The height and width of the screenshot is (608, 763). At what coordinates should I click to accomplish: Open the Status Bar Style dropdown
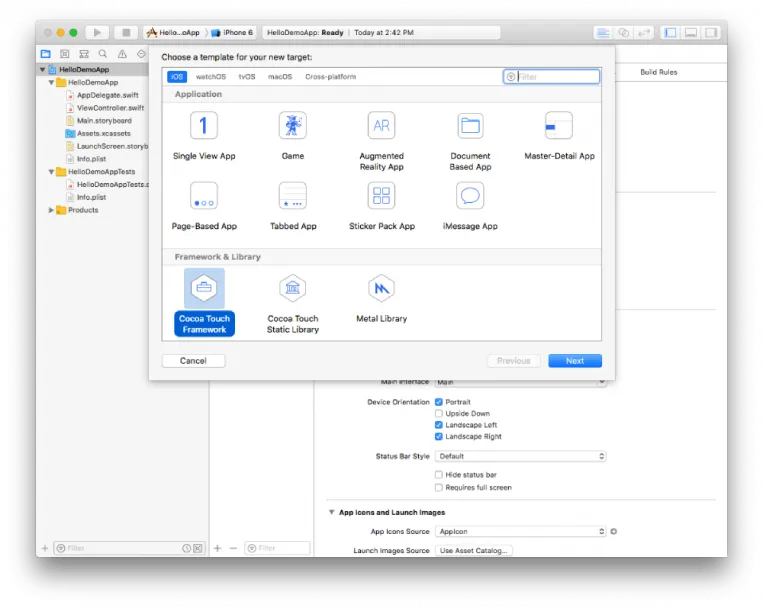521,457
